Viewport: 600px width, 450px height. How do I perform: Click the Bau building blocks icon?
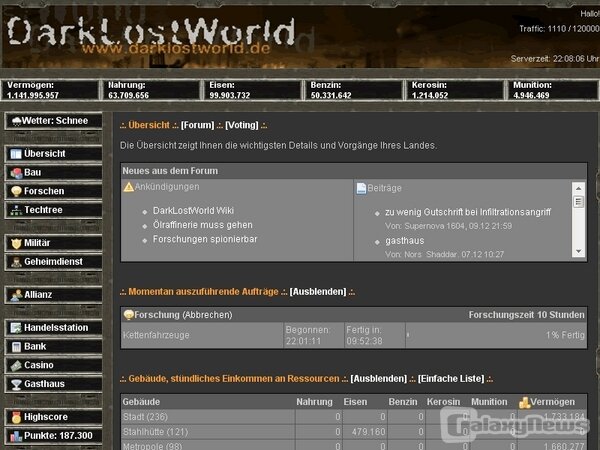16,173
